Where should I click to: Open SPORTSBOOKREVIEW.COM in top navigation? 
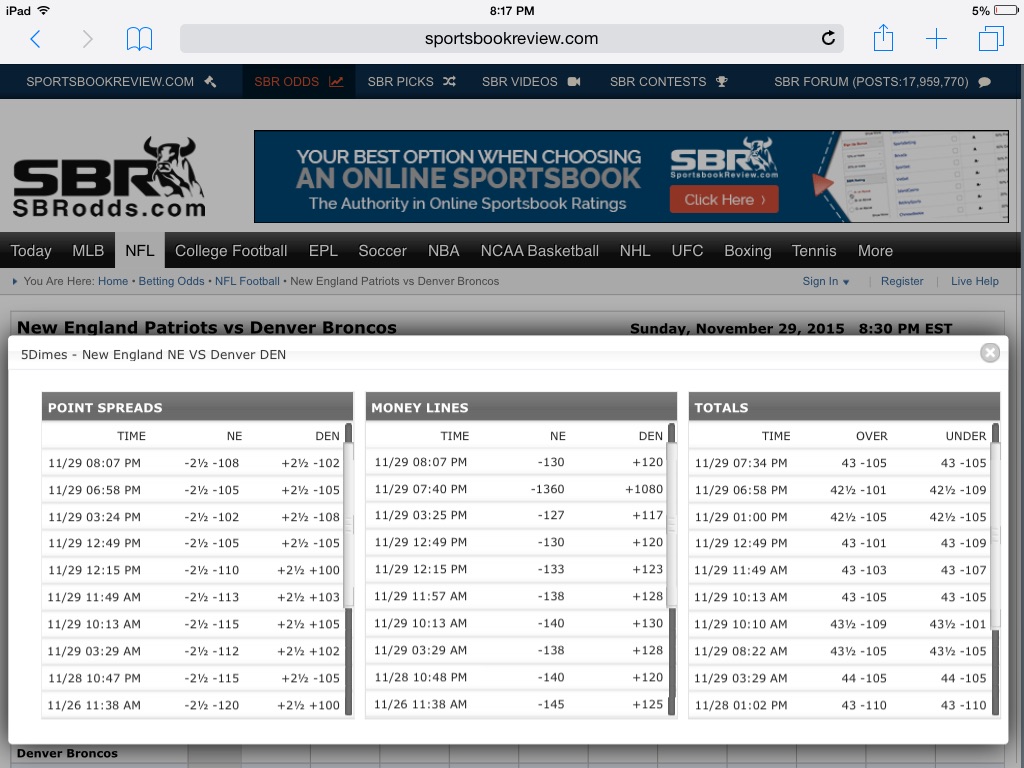tap(121, 82)
